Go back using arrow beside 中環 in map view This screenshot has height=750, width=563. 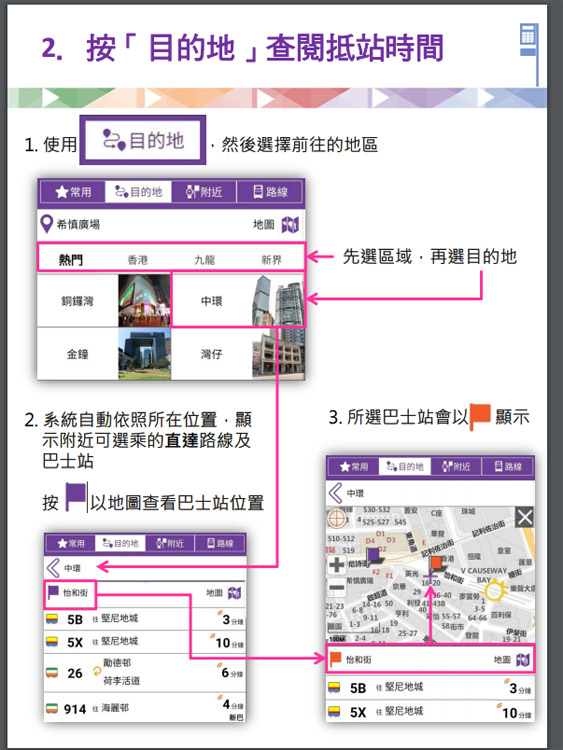(x=335, y=493)
